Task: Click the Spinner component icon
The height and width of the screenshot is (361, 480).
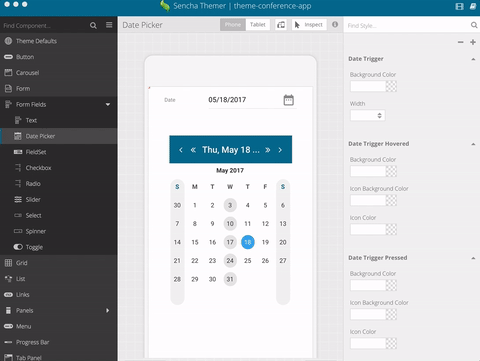Action: coord(18,231)
